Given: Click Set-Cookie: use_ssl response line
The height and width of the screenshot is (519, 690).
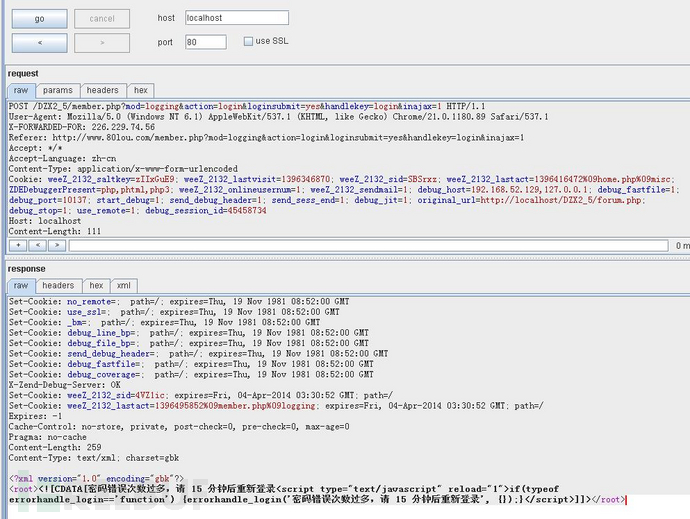Looking at the screenshot, I should click(174, 312).
